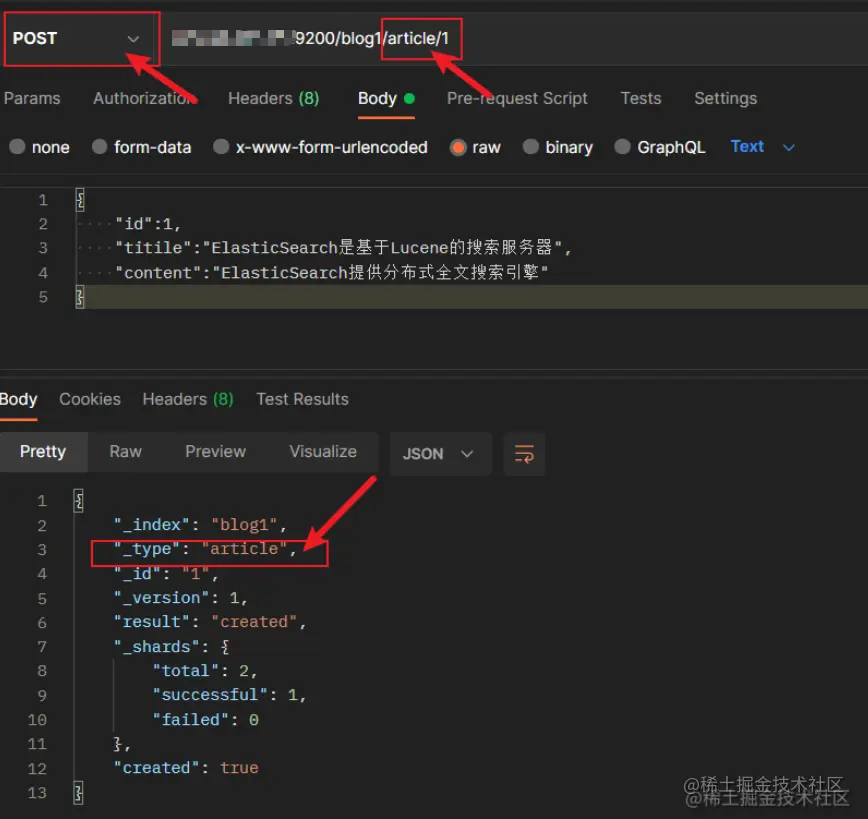Open the Text format dropdown
868x819 pixels.
(x=763, y=147)
